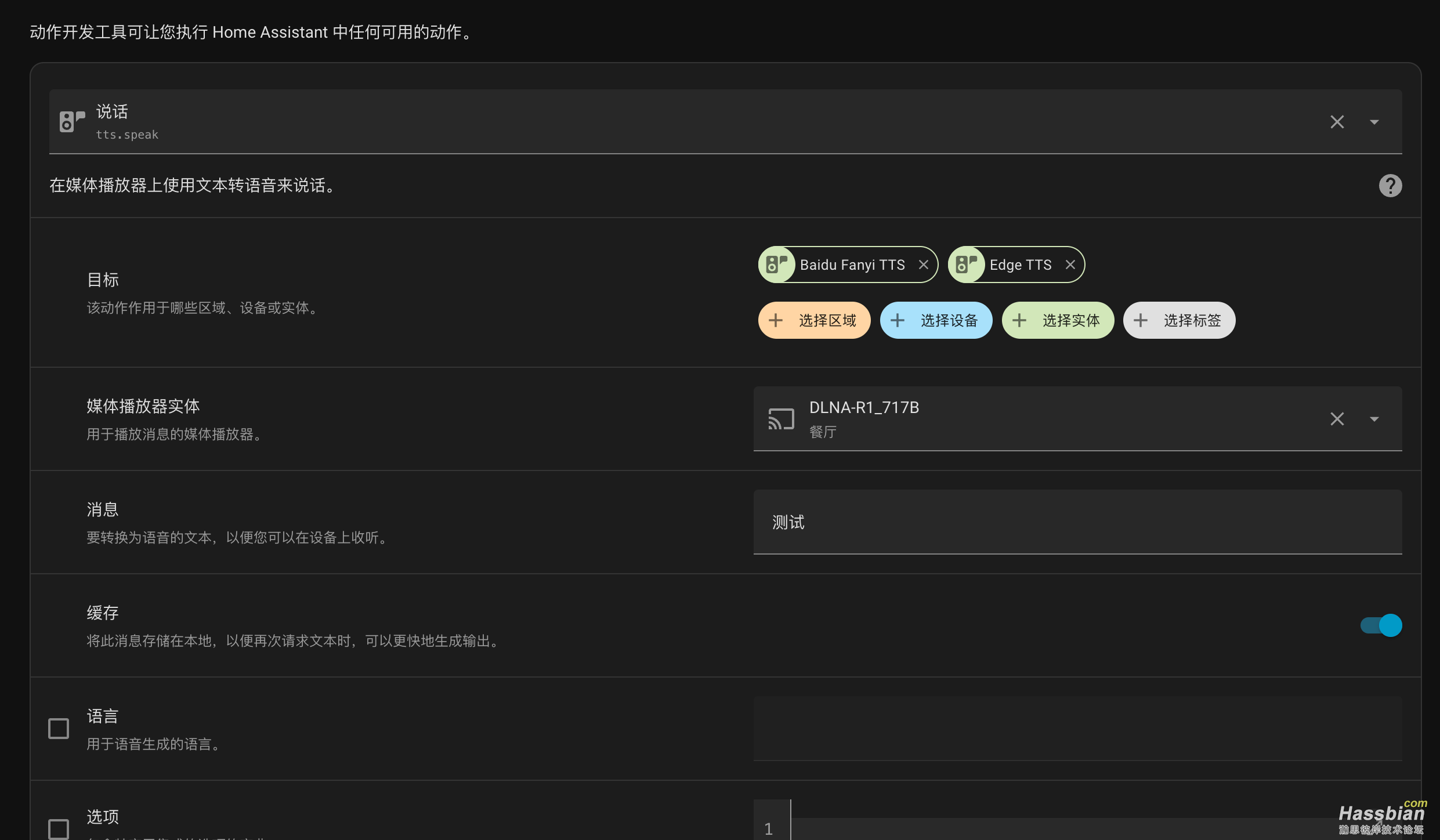Add a target entity with 选择实体
This screenshot has height=840, width=1440.
(1058, 320)
